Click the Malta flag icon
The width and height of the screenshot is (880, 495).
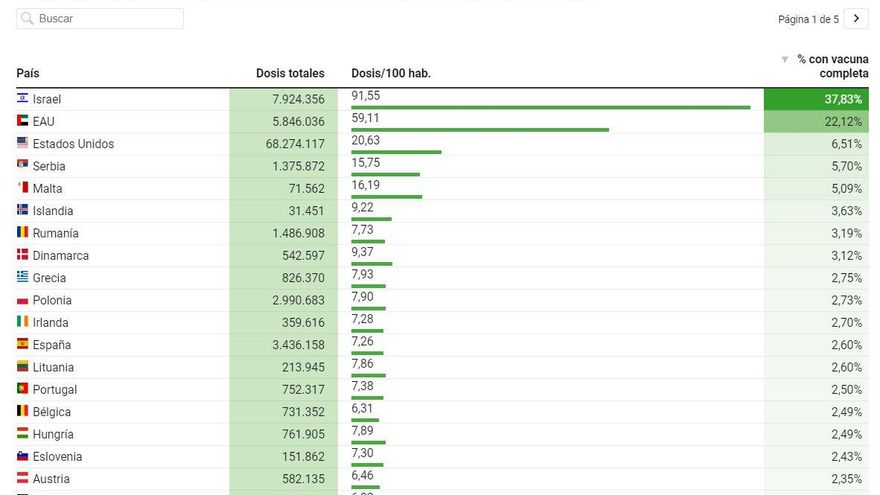pos(22,188)
